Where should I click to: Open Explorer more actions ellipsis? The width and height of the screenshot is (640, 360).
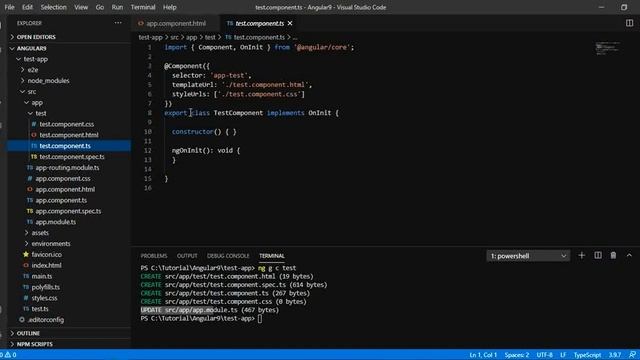tap(118, 23)
